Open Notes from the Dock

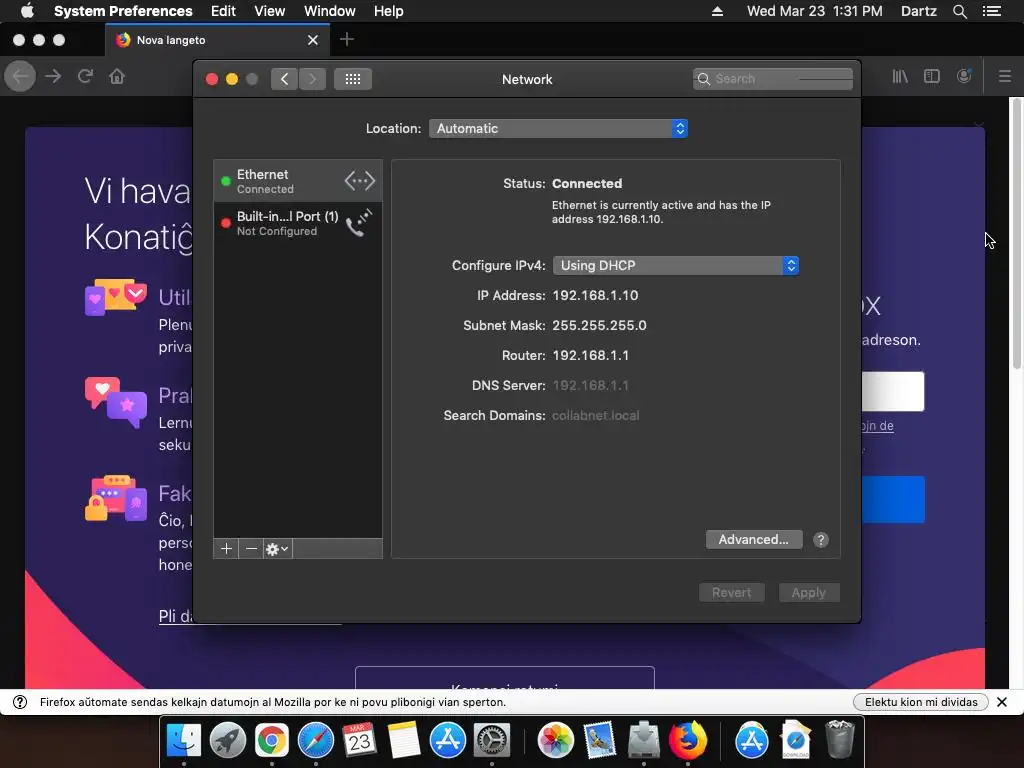click(403, 740)
